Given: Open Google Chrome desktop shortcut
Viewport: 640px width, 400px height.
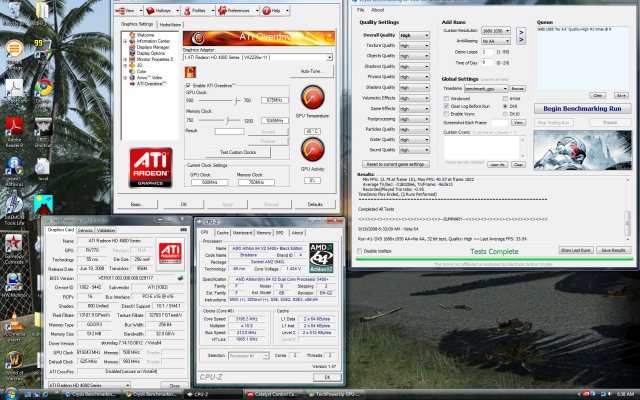Looking at the screenshot, I should click(43, 88).
